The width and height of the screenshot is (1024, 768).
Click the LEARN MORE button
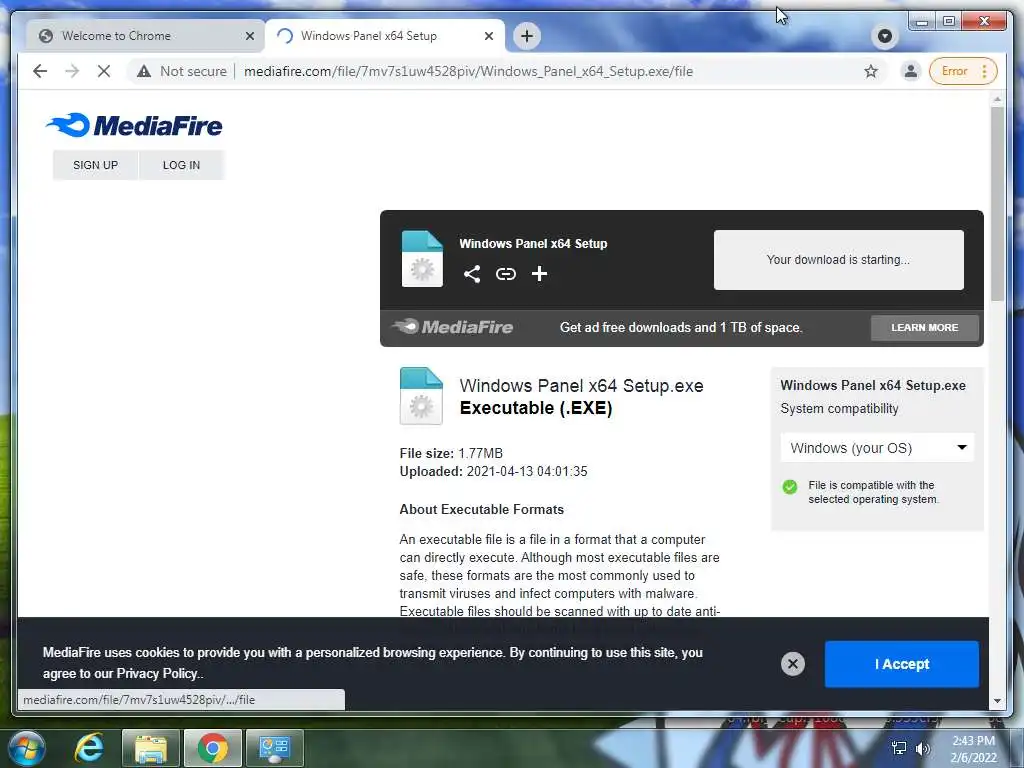coord(925,328)
